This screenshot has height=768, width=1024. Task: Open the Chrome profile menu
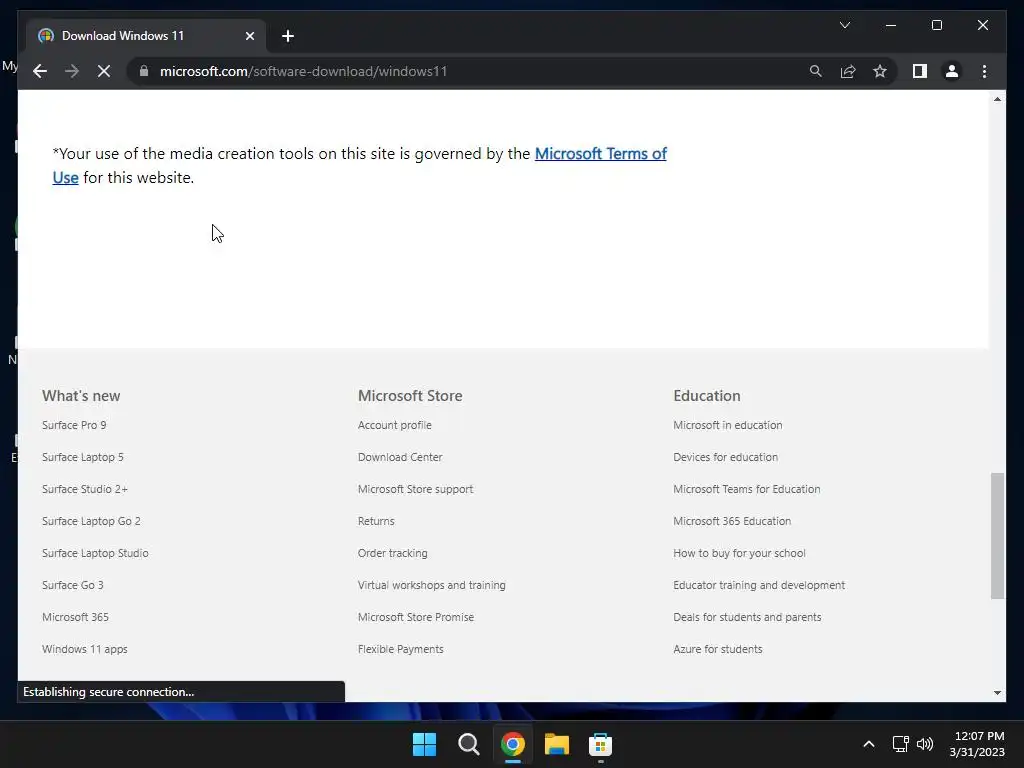tap(952, 71)
